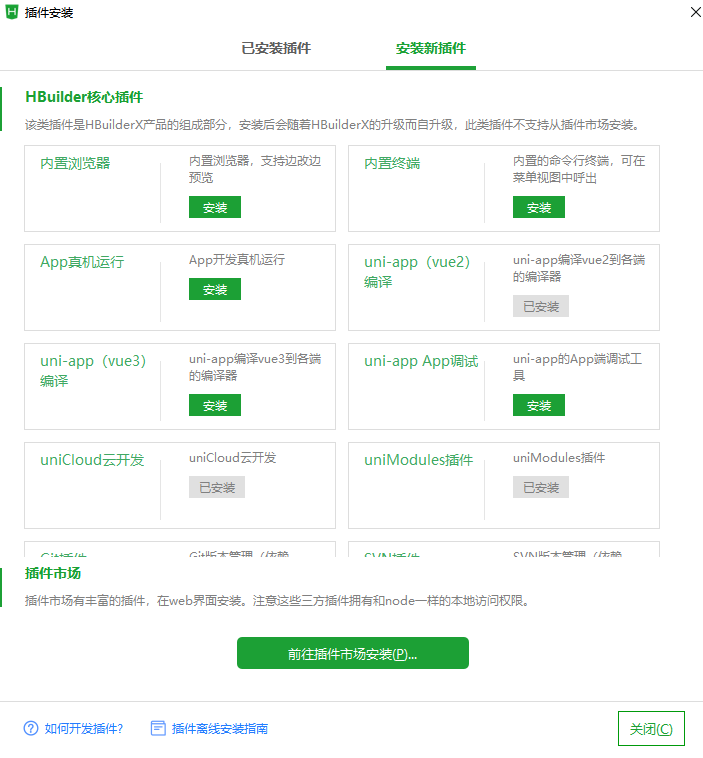Image resolution: width=703 pixels, height=758 pixels.
Task: Close the plugin install window
Action: pos(651,728)
